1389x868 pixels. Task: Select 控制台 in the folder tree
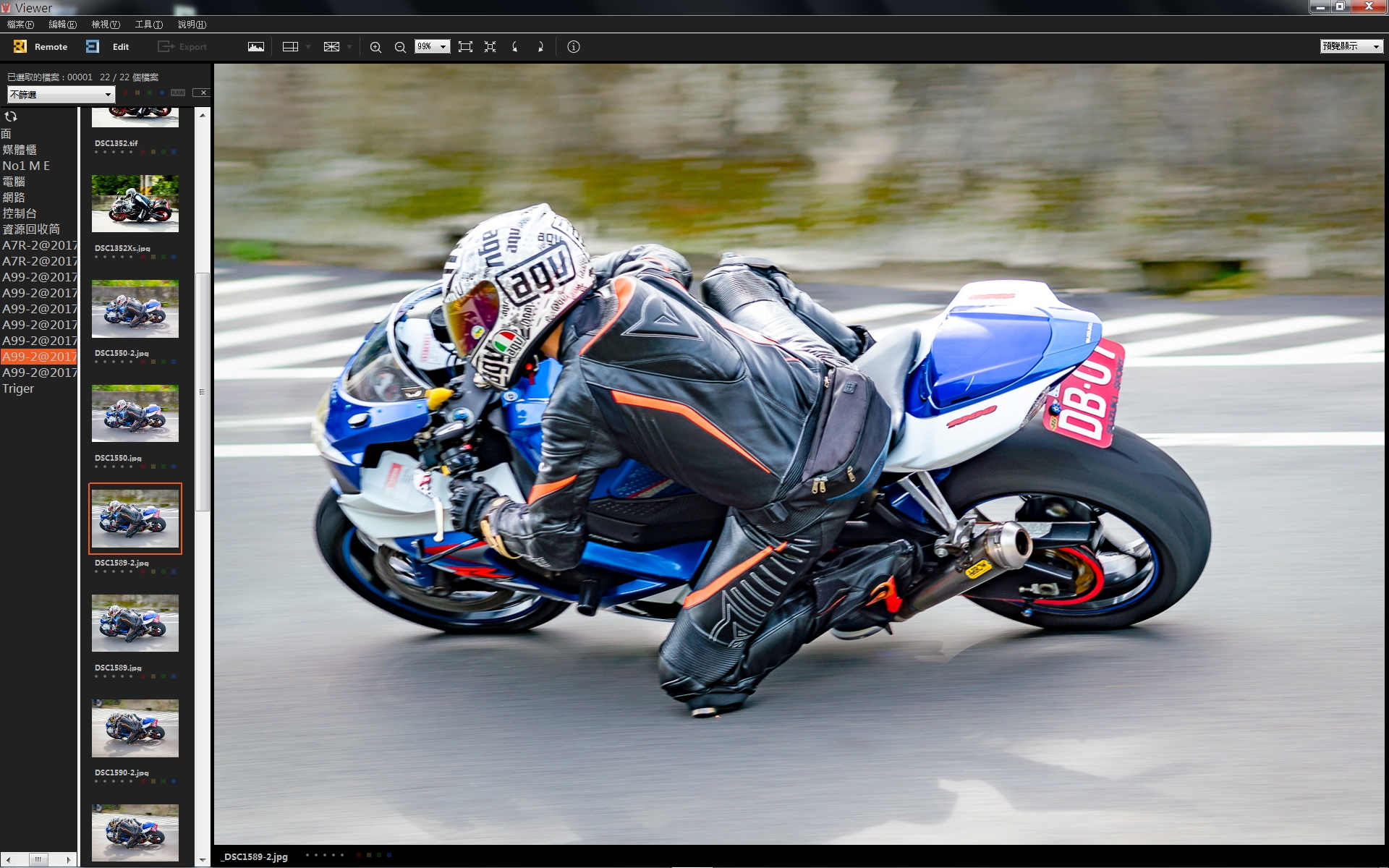coord(20,213)
